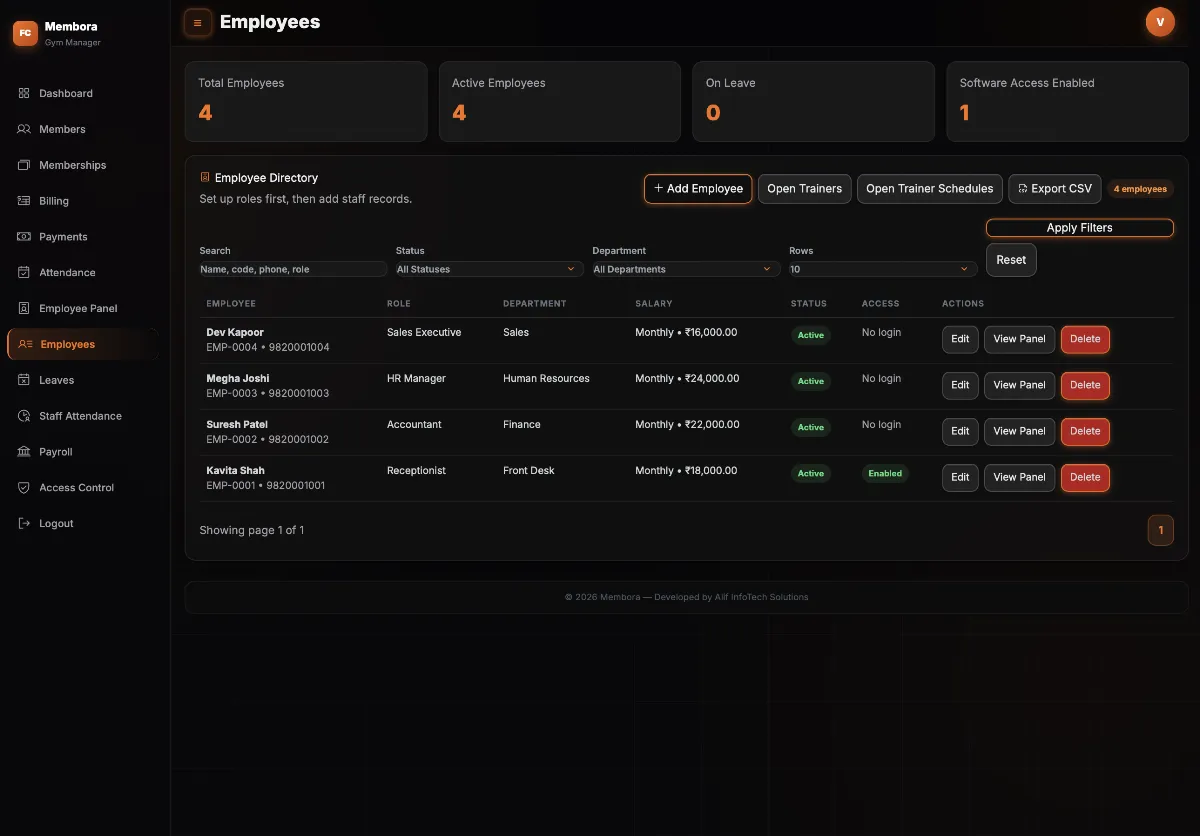Focus the Search name, code, phone field
The image size is (1200, 836).
[x=293, y=269]
